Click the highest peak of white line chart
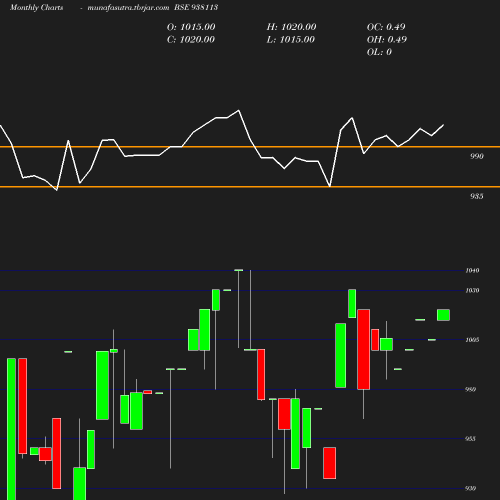Screen dimensions: 500x500 pyautogui.click(x=238, y=110)
